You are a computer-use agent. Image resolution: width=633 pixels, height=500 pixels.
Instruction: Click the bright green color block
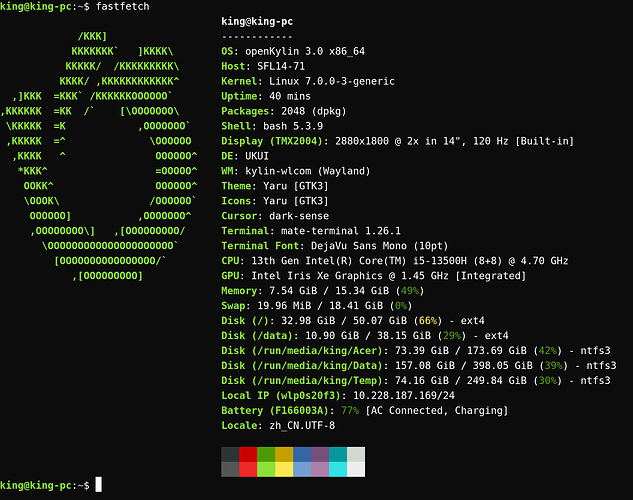[x=266, y=469]
